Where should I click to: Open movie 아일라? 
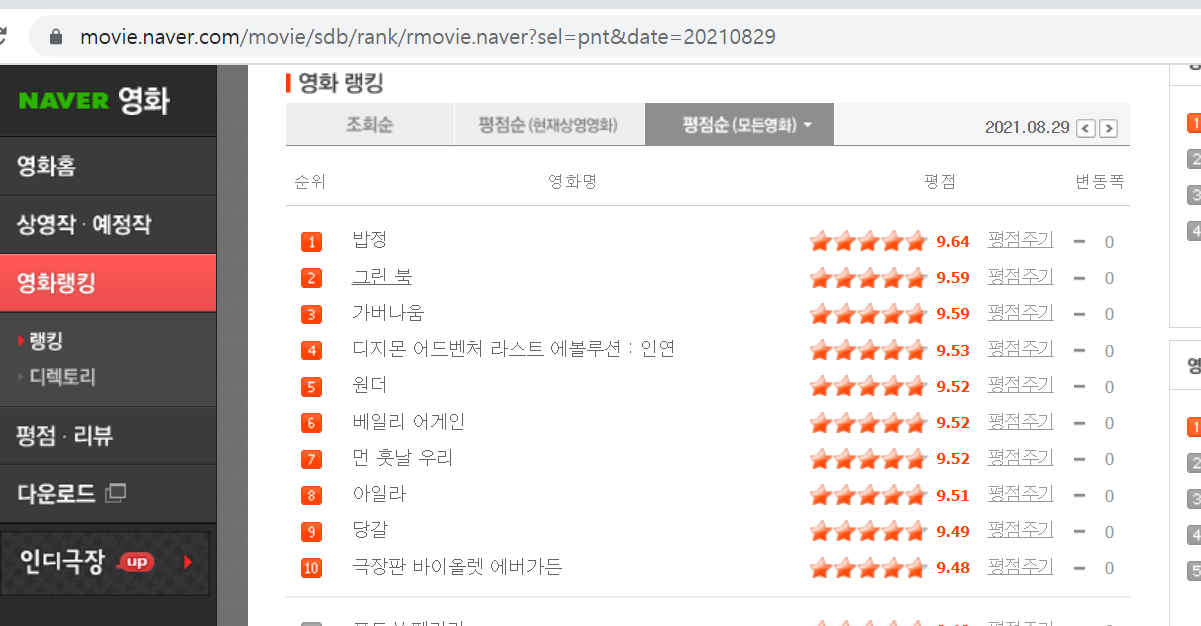(379, 494)
